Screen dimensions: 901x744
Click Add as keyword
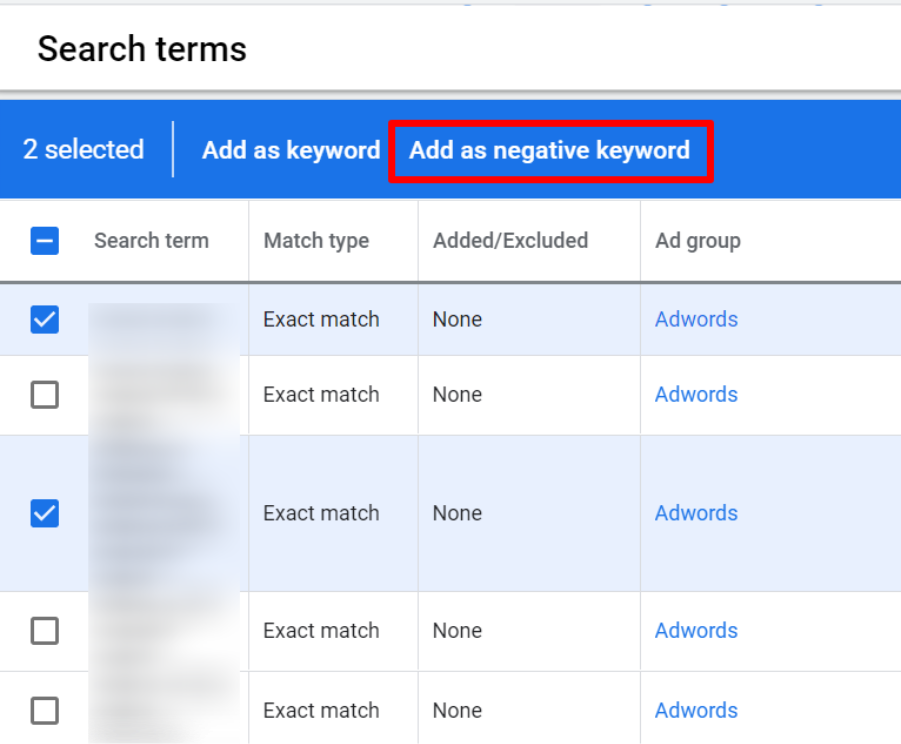click(290, 149)
